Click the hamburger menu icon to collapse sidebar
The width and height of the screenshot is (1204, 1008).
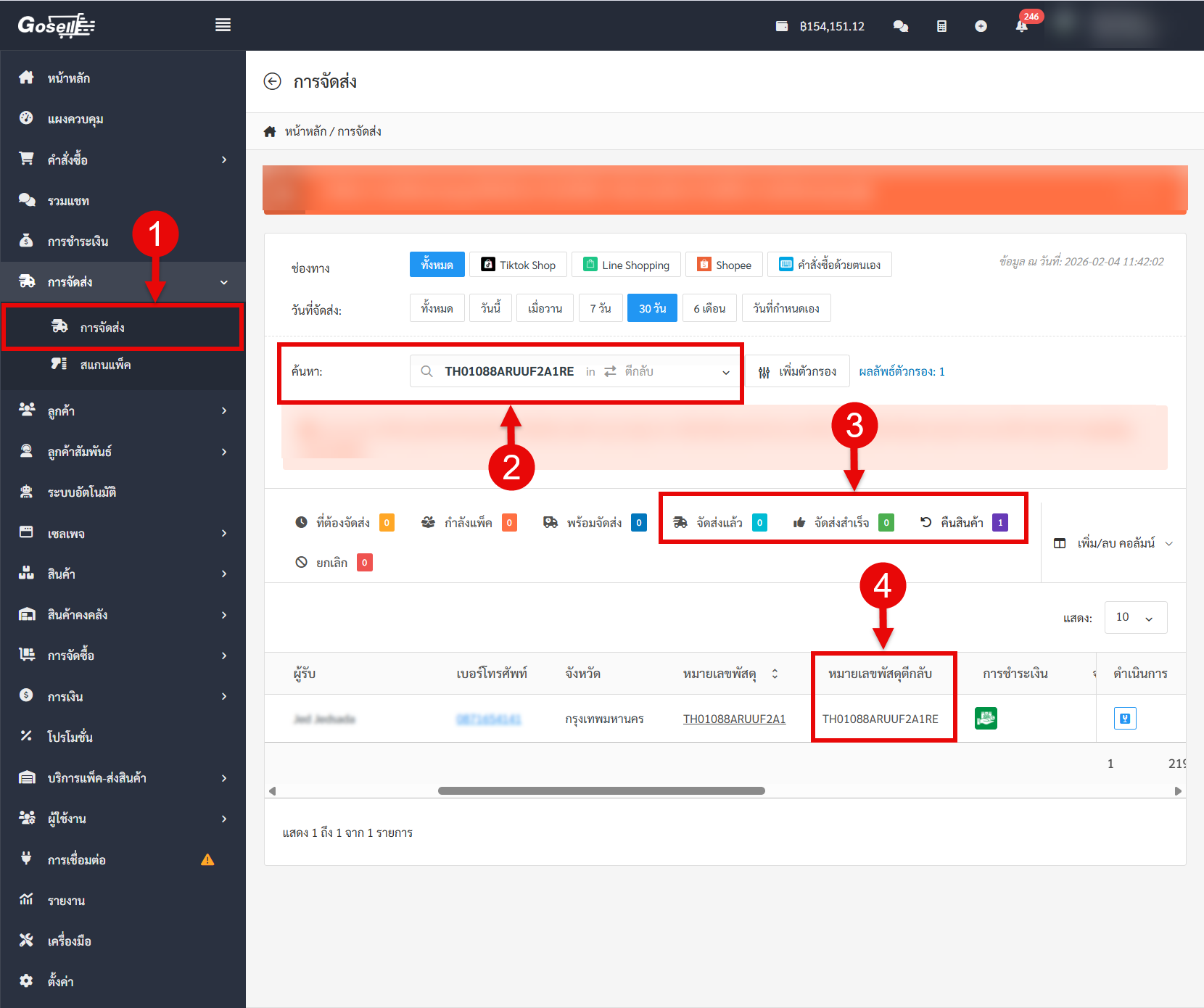(223, 25)
